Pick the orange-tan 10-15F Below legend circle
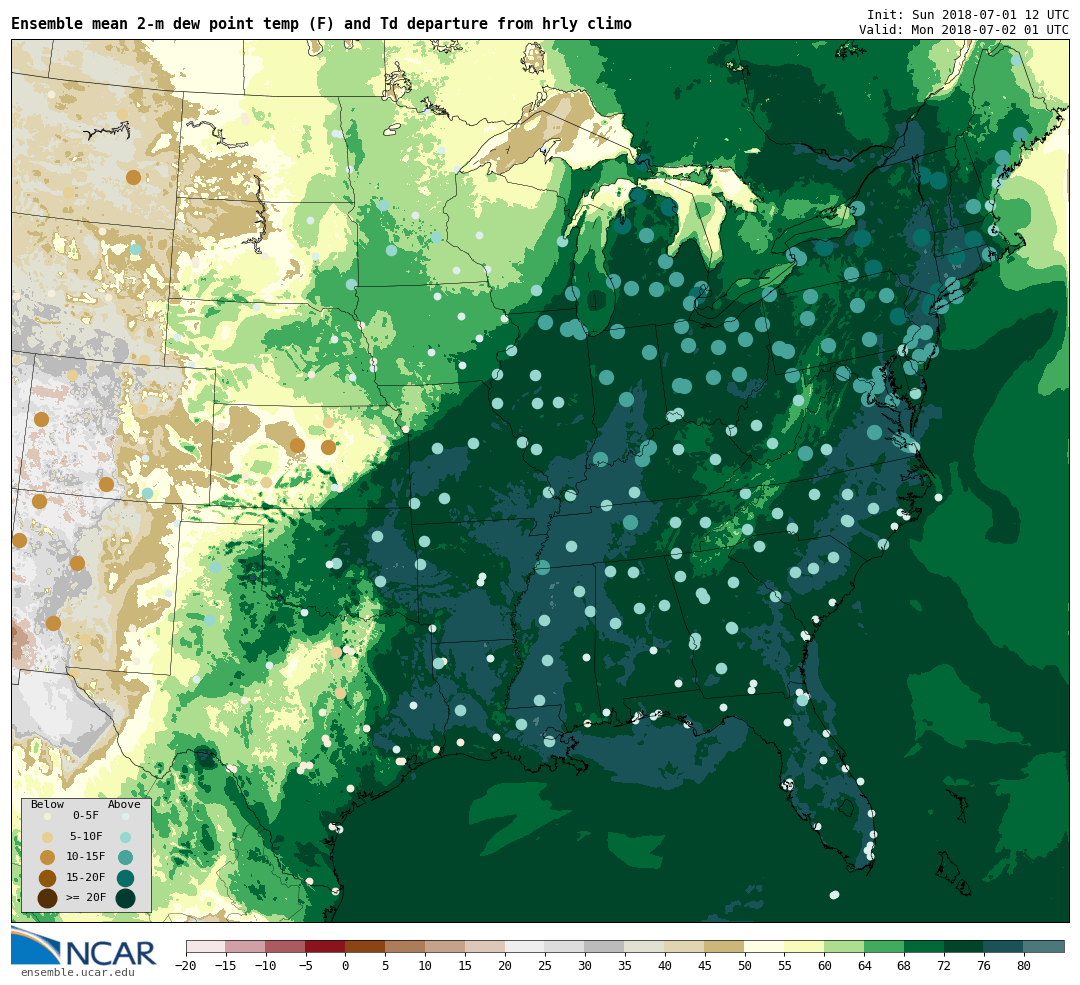 tap(47, 857)
